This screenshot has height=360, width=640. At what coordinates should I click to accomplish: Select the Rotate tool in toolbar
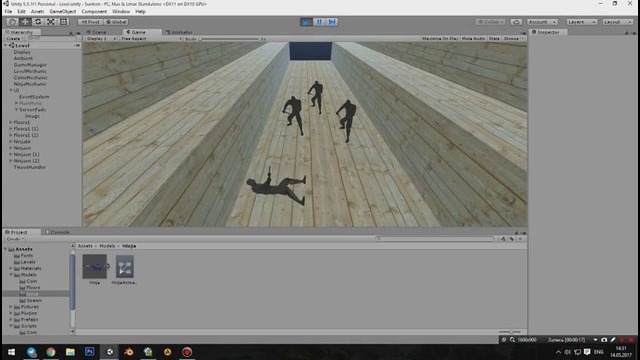point(38,22)
